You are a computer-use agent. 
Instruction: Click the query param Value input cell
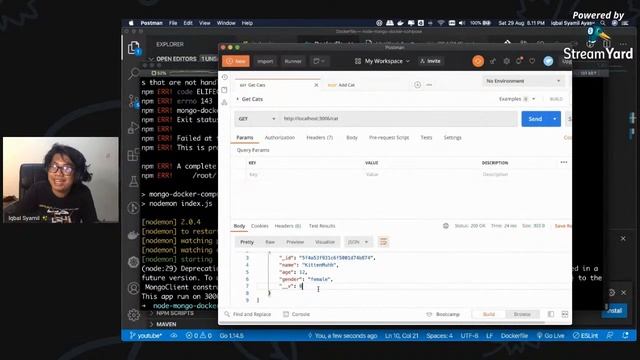pos(421,174)
